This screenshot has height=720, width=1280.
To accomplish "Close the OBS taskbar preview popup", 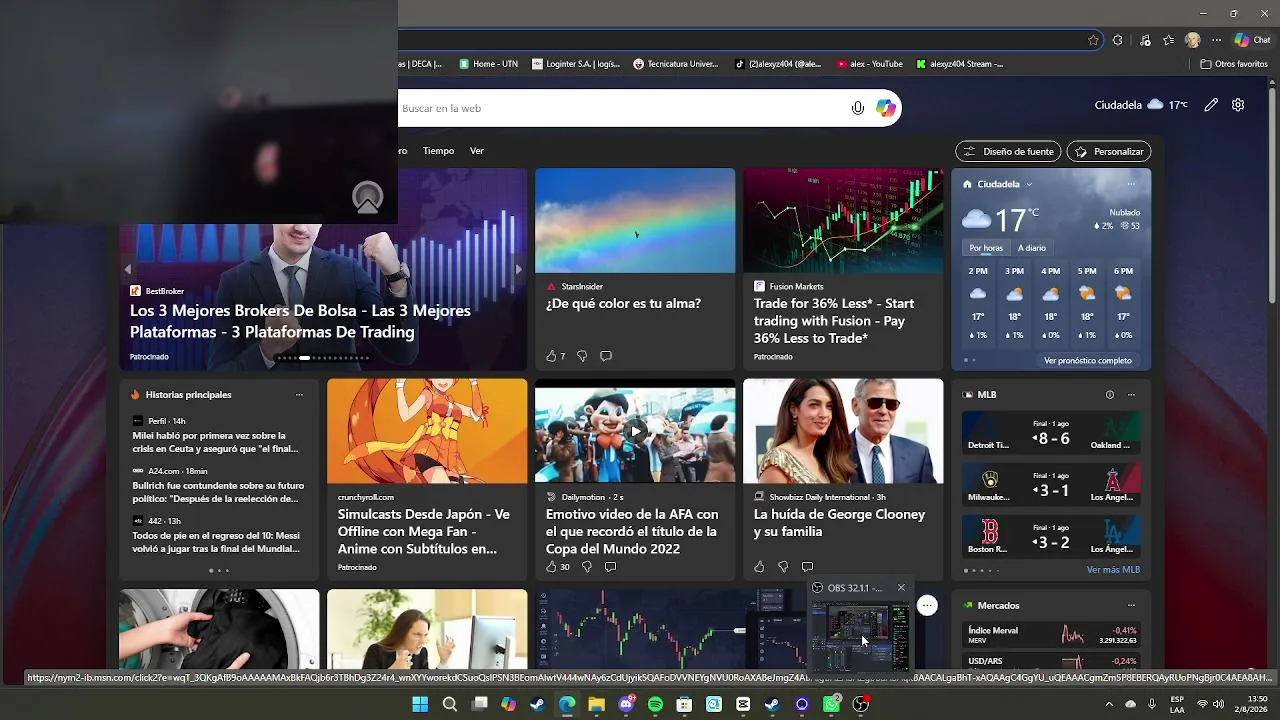I will coord(901,588).
